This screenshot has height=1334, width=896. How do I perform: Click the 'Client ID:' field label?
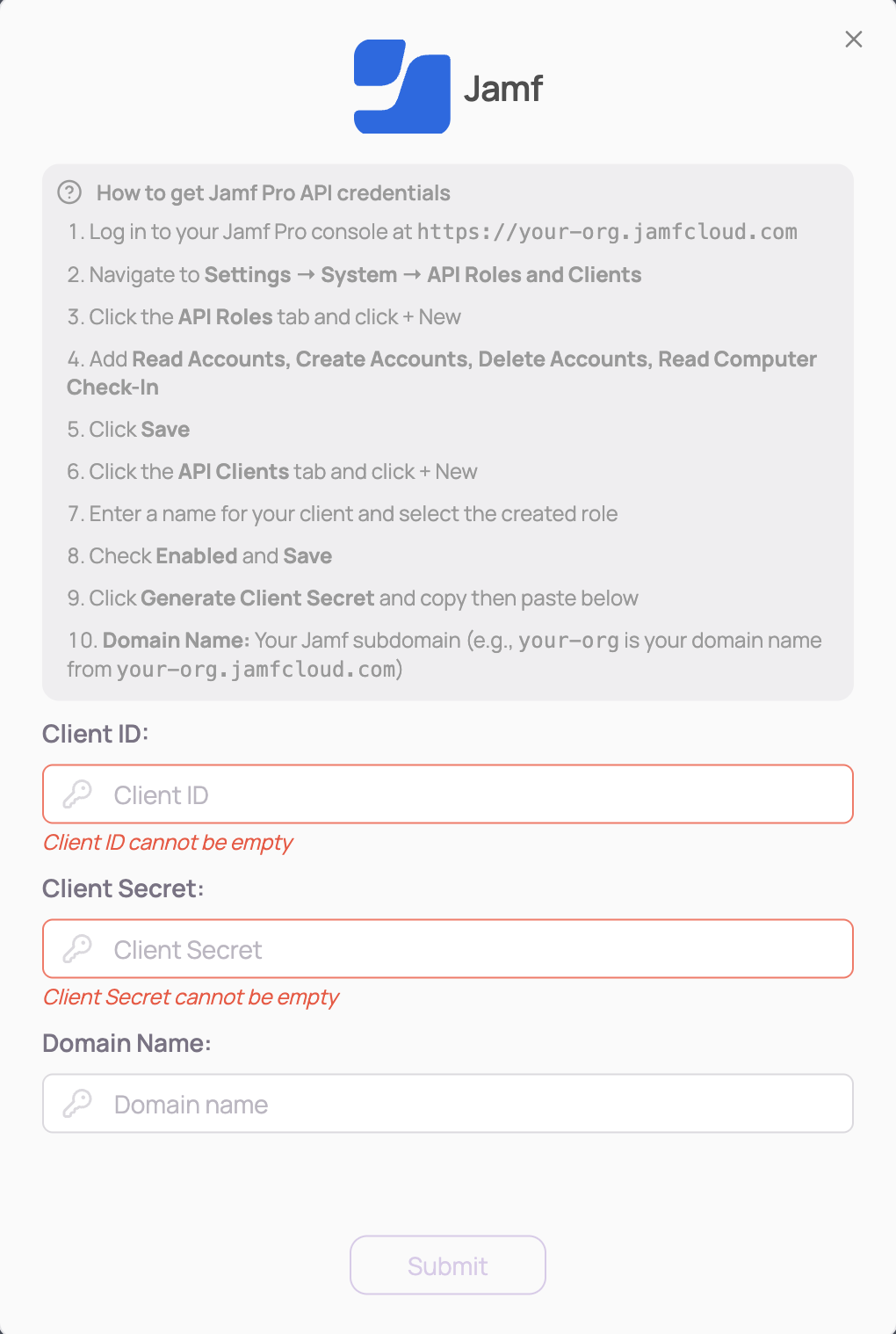(x=95, y=734)
